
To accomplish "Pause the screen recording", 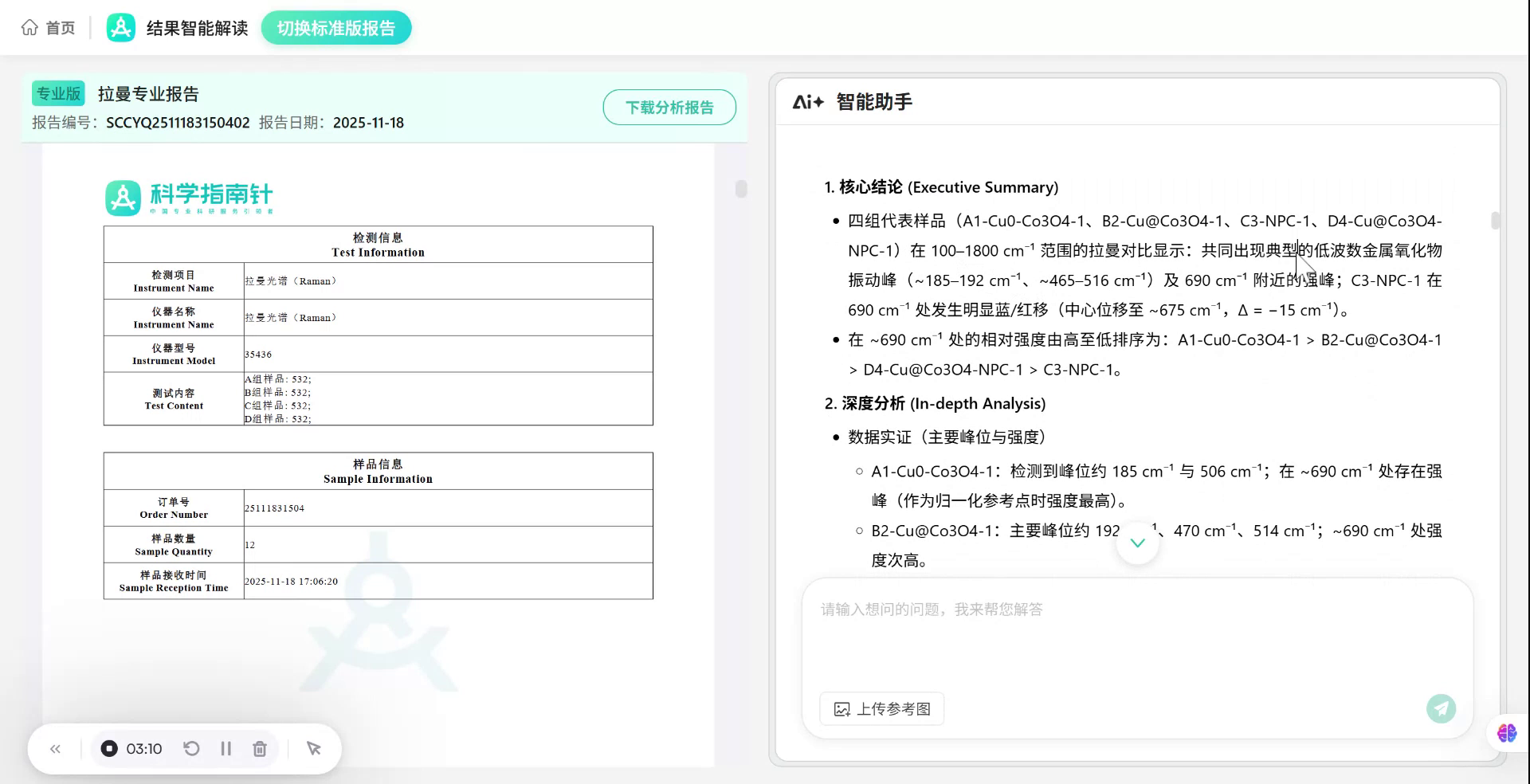I will (226, 748).
